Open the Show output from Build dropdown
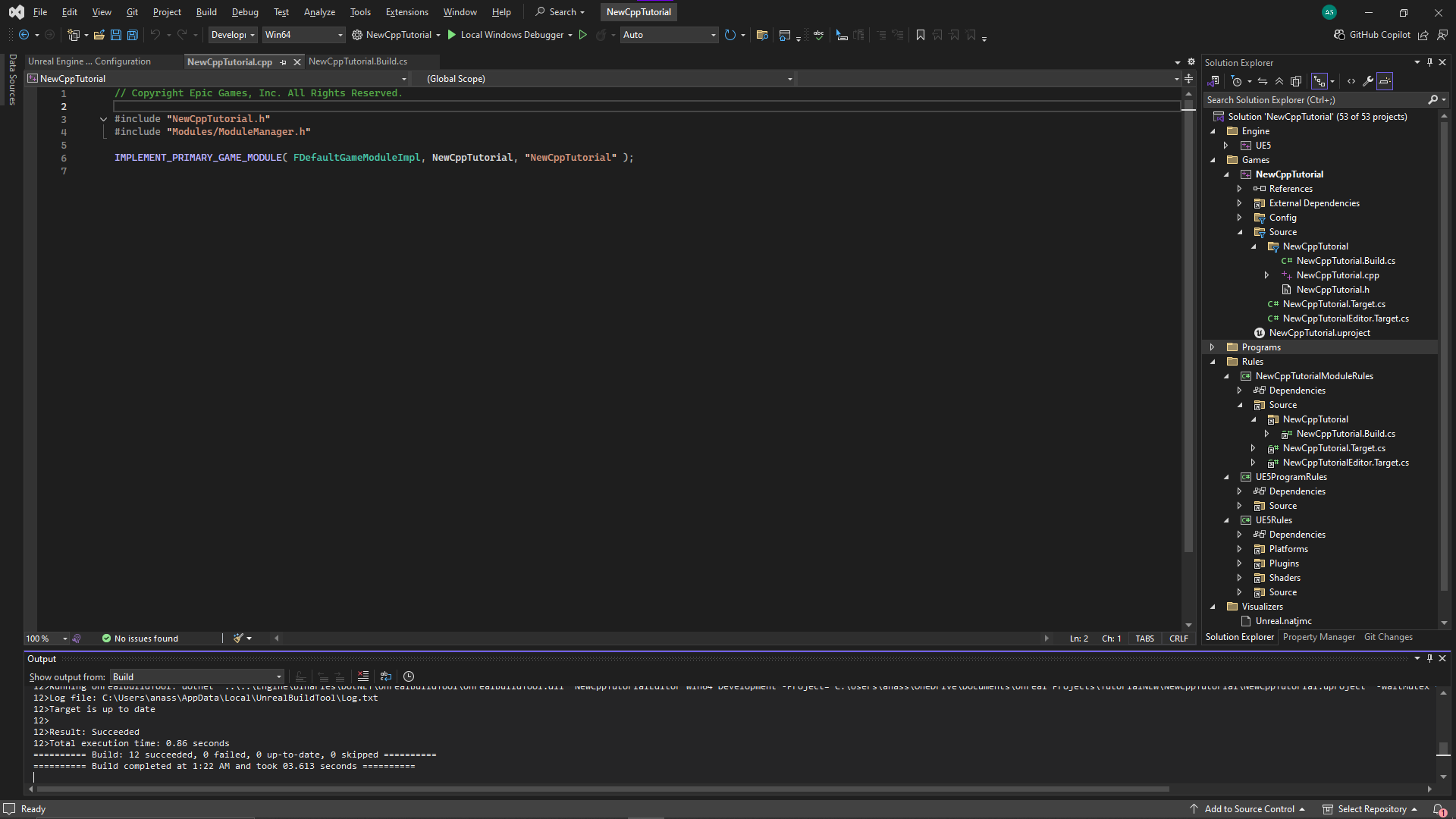The height and width of the screenshot is (819, 1456). (x=197, y=677)
